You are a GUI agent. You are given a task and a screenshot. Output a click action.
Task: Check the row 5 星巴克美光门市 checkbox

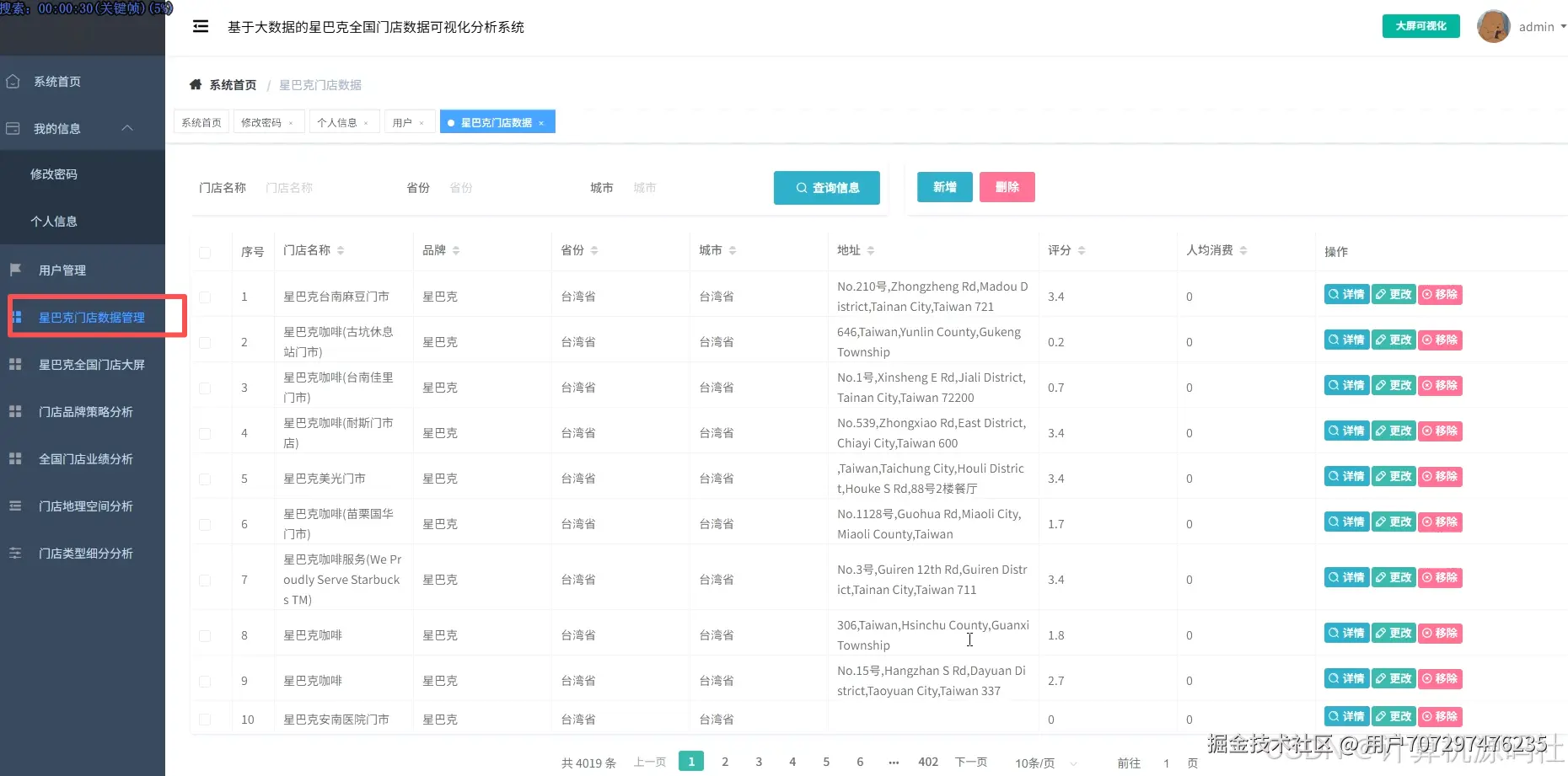pyautogui.click(x=205, y=479)
